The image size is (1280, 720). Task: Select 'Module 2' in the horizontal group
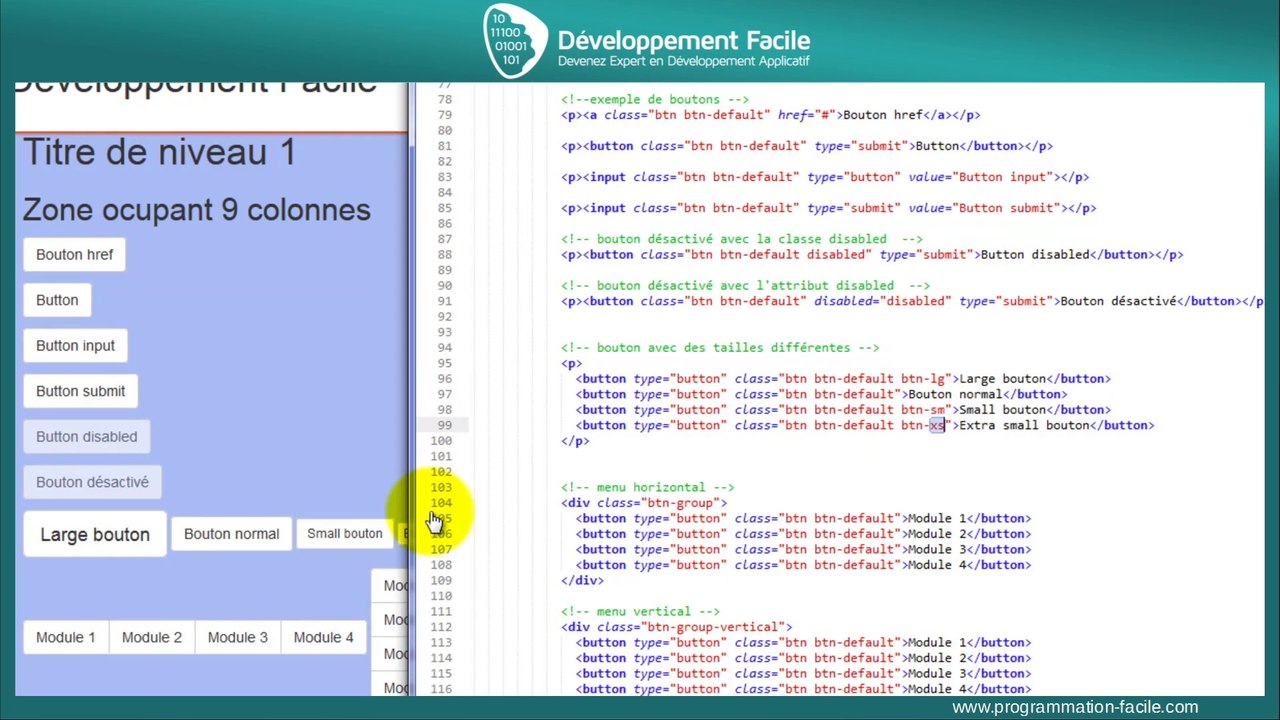(152, 637)
